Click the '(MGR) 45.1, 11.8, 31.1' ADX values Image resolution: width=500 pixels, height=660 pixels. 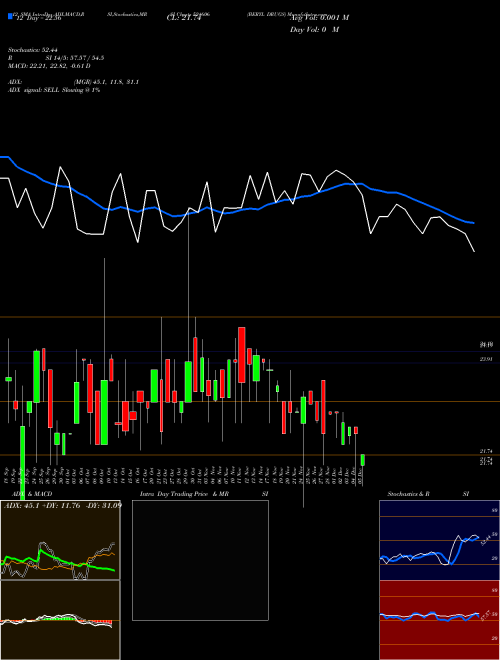coord(106,82)
